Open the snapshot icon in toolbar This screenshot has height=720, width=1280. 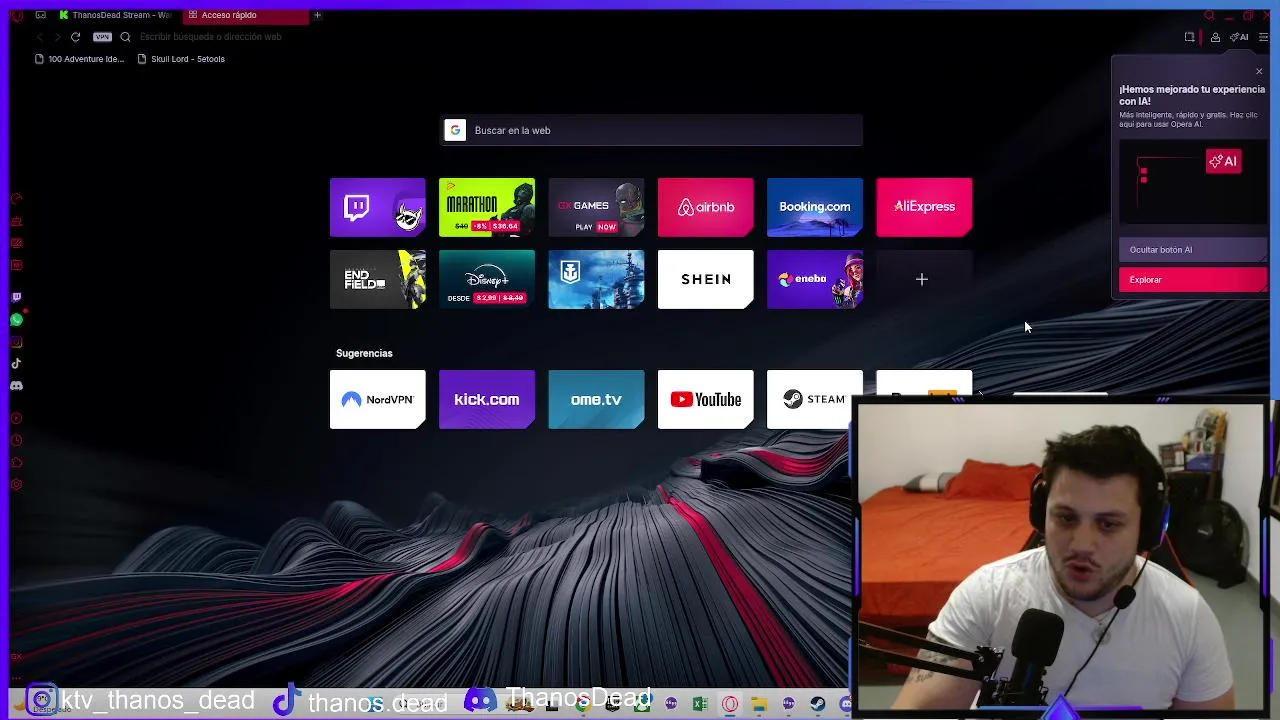point(1189,37)
